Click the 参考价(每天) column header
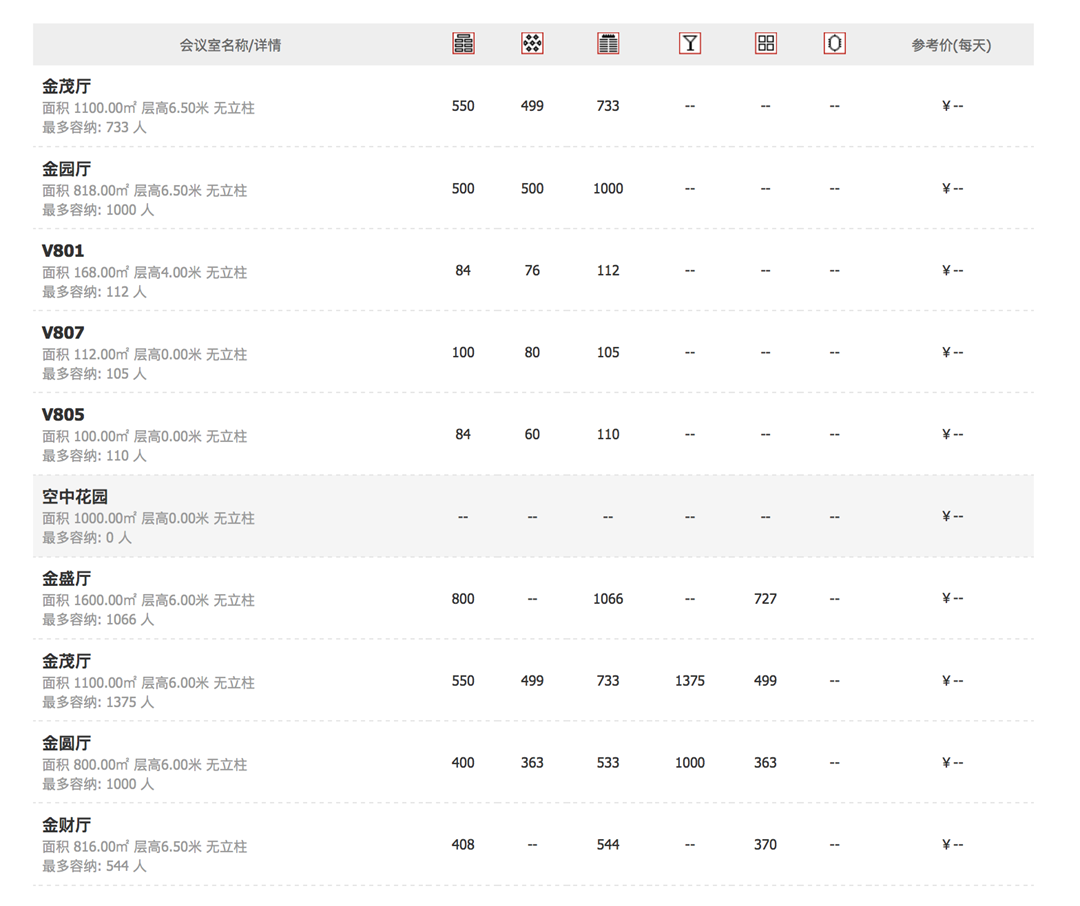This screenshot has height=906, width=1080. pyautogui.click(x=951, y=45)
